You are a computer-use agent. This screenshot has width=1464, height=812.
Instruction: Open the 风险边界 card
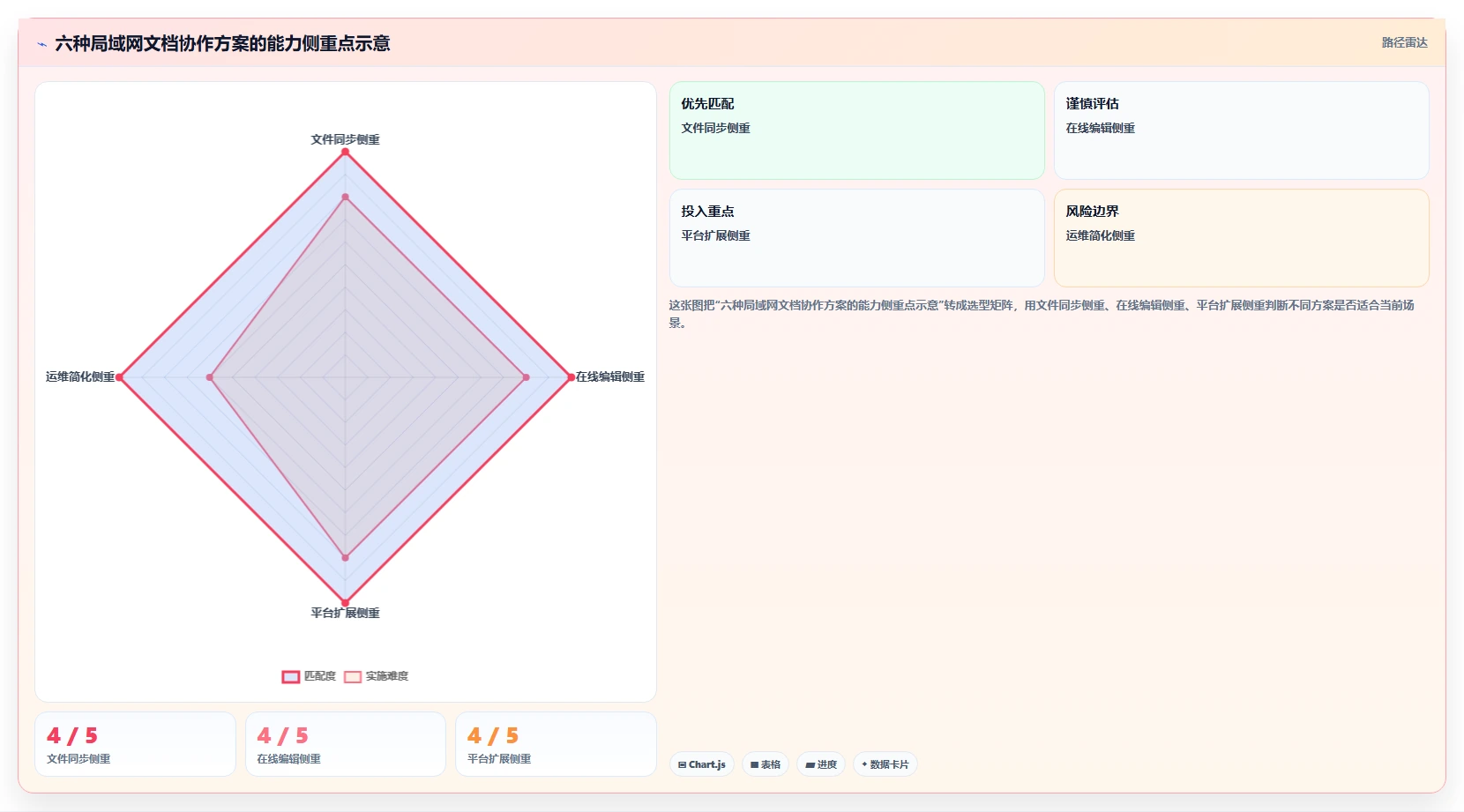(1242, 238)
